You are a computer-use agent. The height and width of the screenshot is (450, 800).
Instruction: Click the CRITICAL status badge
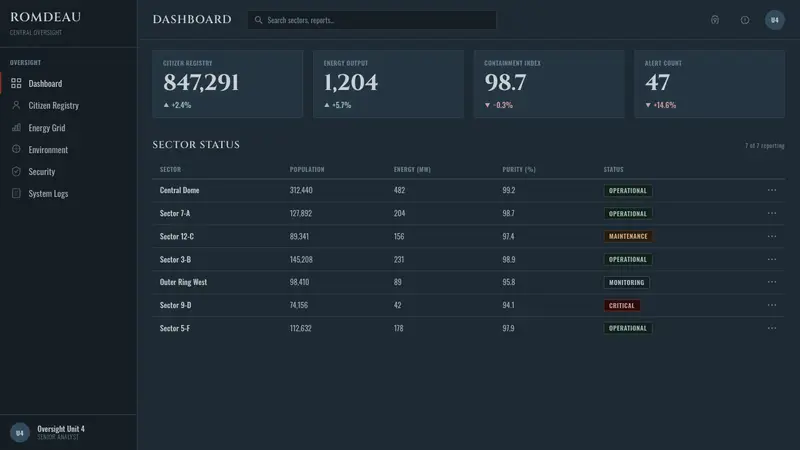(x=621, y=306)
